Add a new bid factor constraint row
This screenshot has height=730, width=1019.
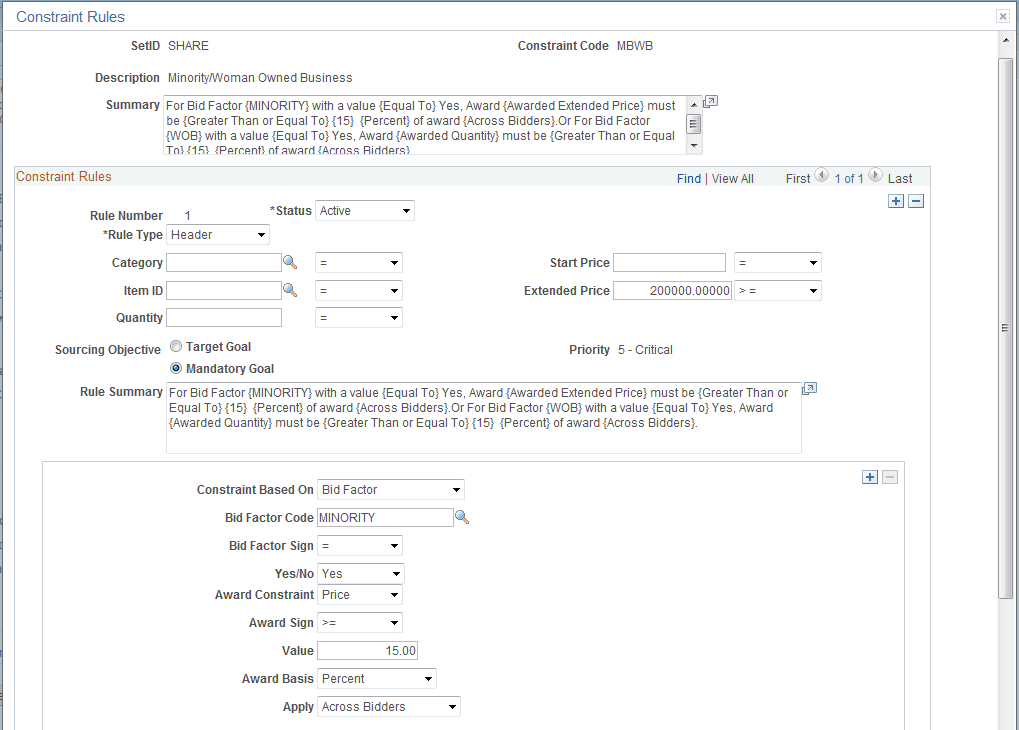(869, 477)
